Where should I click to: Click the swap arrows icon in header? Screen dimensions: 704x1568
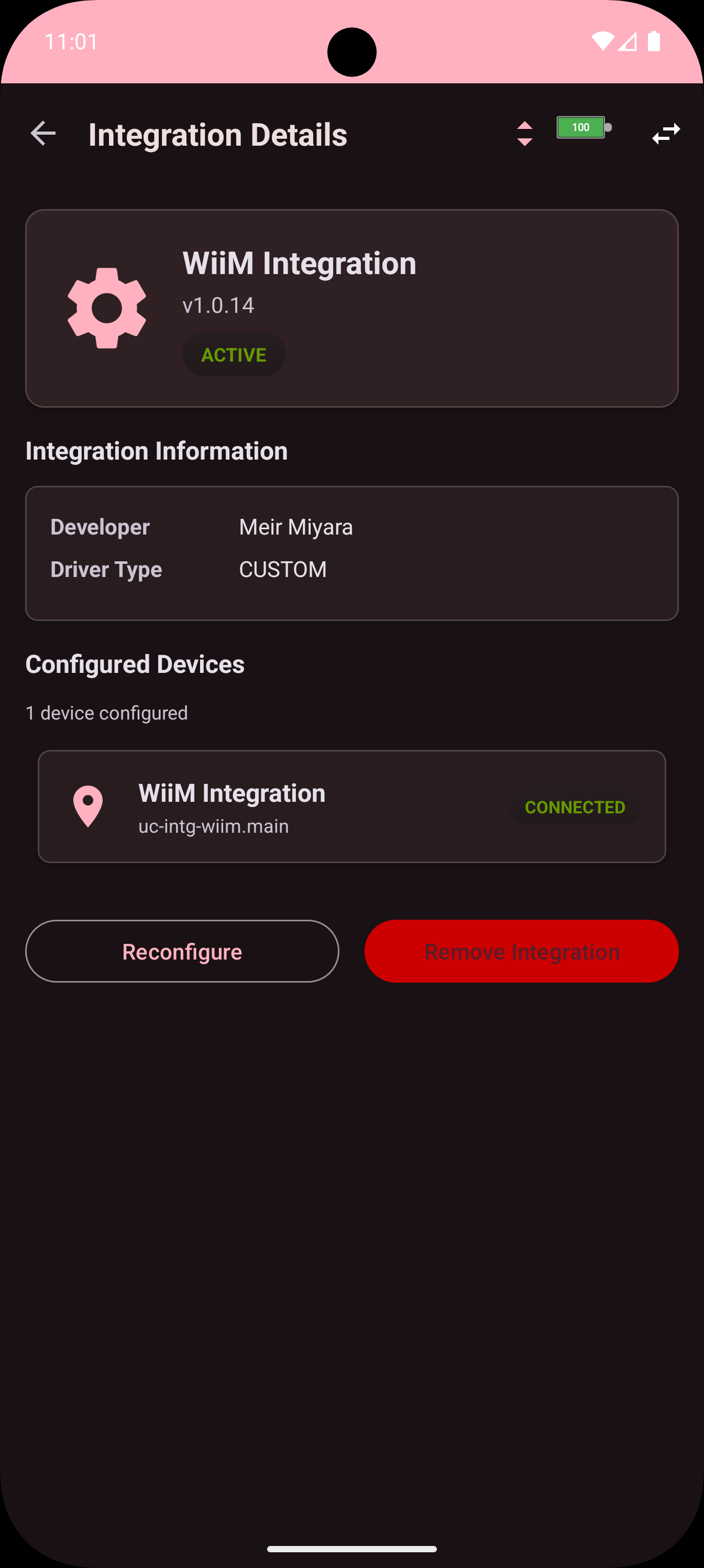(x=666, y=133)
